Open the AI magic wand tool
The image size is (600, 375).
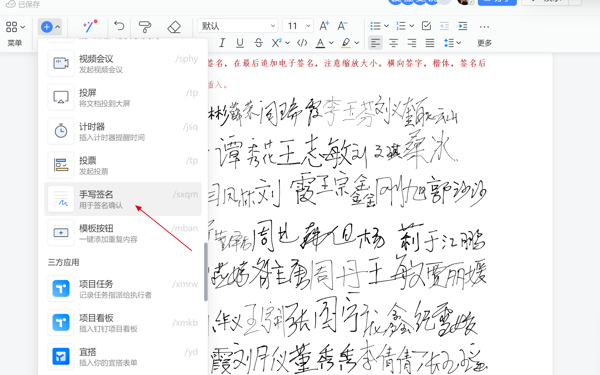point(90,26)
